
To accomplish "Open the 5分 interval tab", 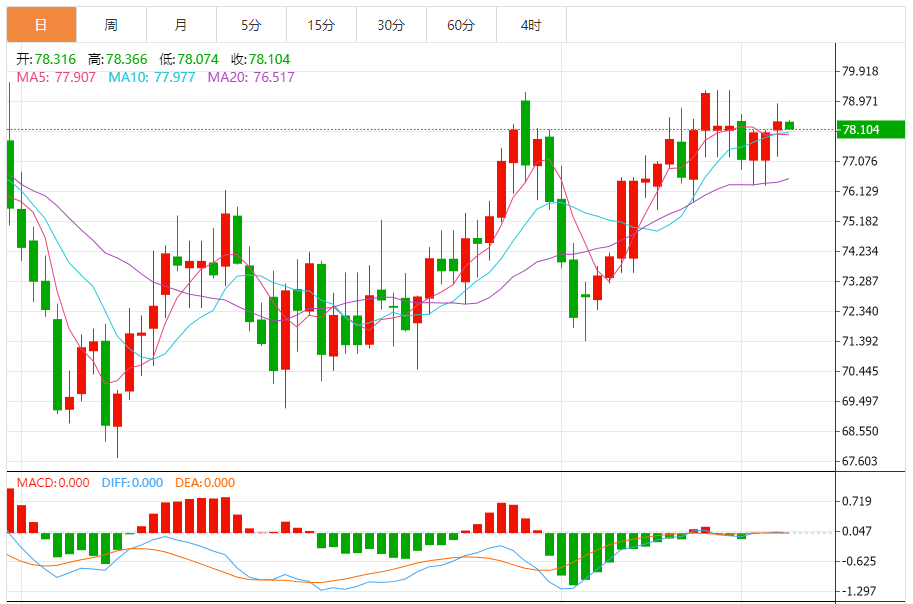I will point(251,25).
